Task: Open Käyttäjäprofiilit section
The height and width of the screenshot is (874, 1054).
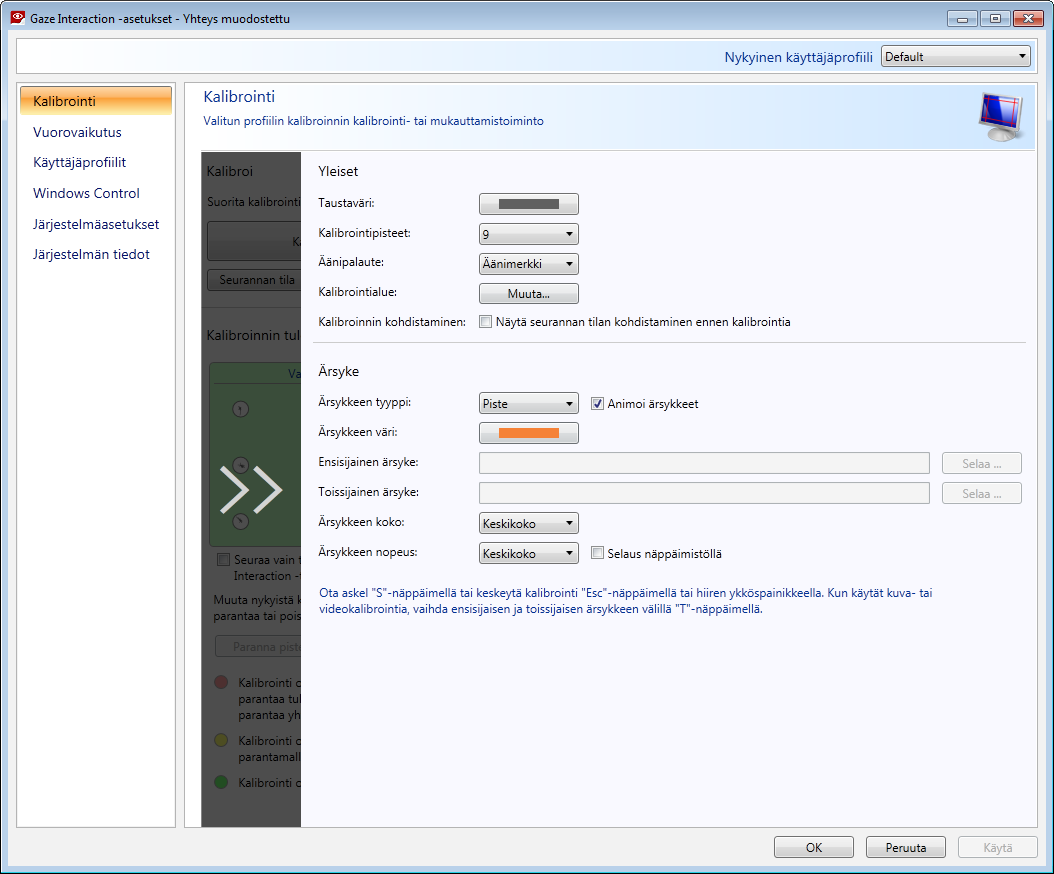Action: coord(79,162)
